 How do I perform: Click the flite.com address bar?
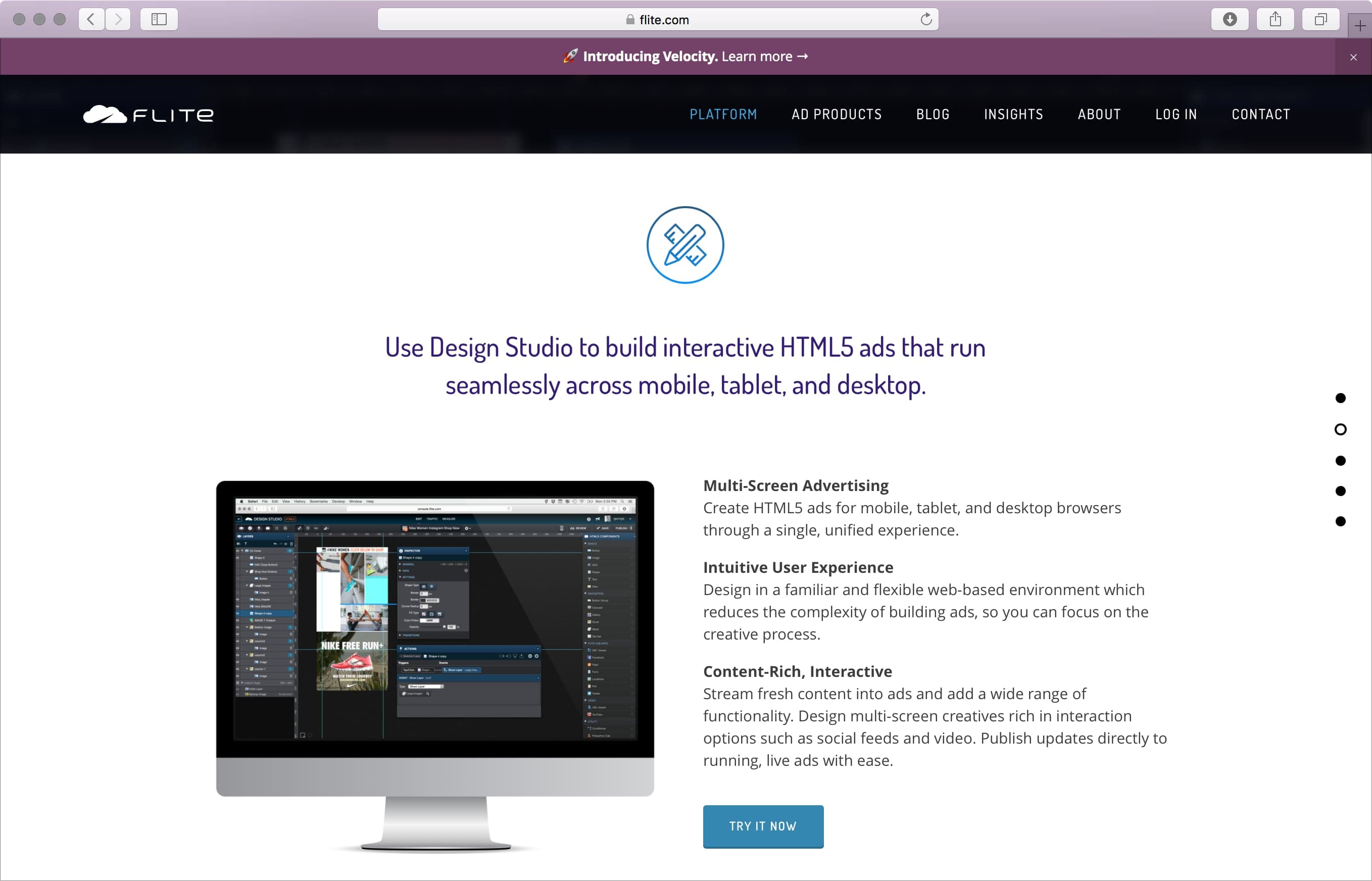658,20
